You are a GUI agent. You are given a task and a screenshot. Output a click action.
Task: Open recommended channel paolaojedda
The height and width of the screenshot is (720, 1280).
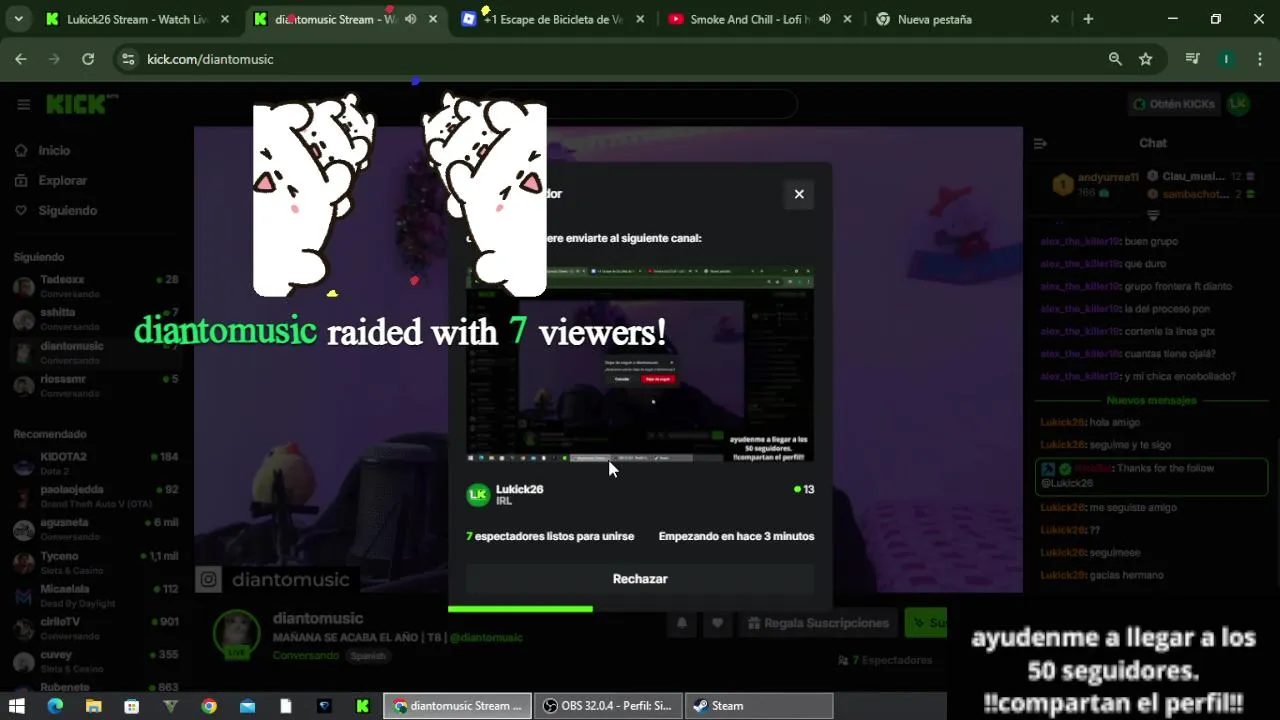(96, 496)
